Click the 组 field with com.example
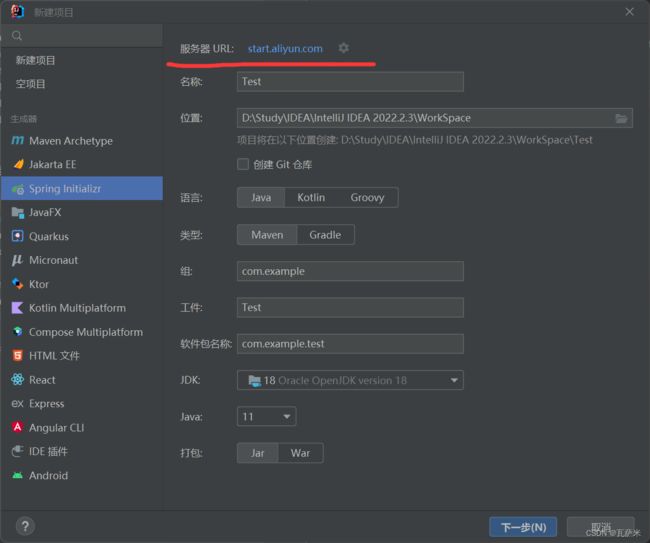 (350, 271)
